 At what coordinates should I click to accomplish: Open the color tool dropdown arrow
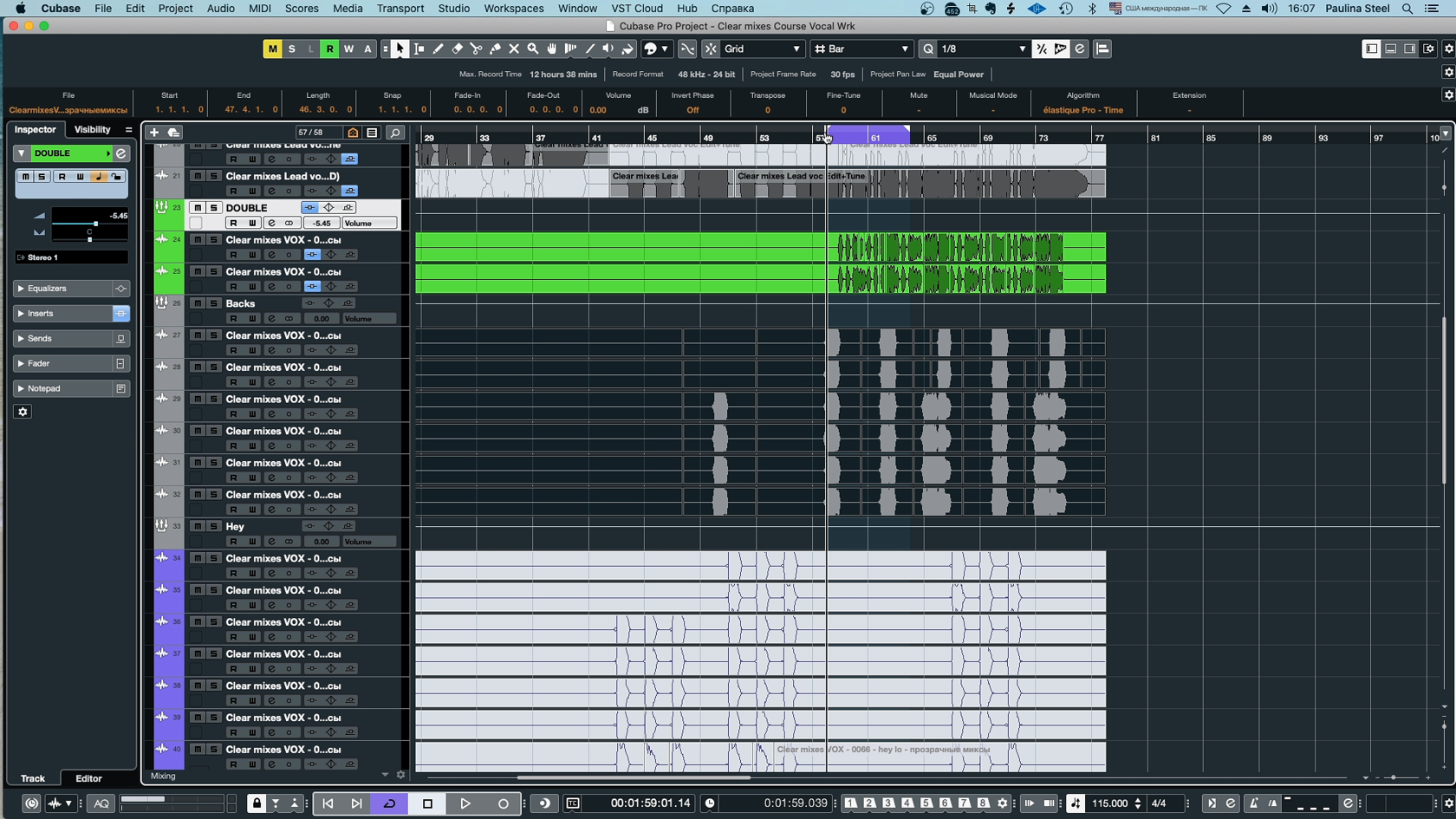tap(665, 49)
